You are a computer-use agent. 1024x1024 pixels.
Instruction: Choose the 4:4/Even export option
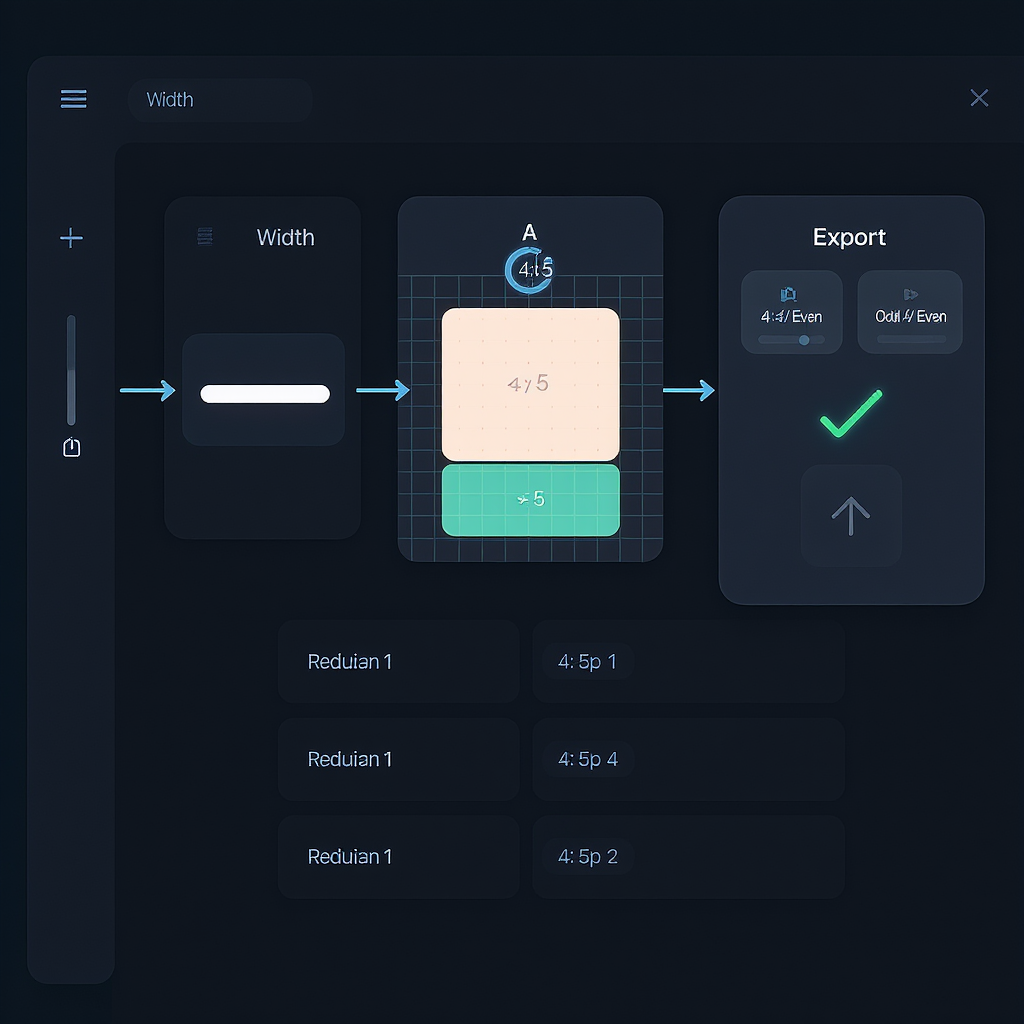click(x=792, y=312)
